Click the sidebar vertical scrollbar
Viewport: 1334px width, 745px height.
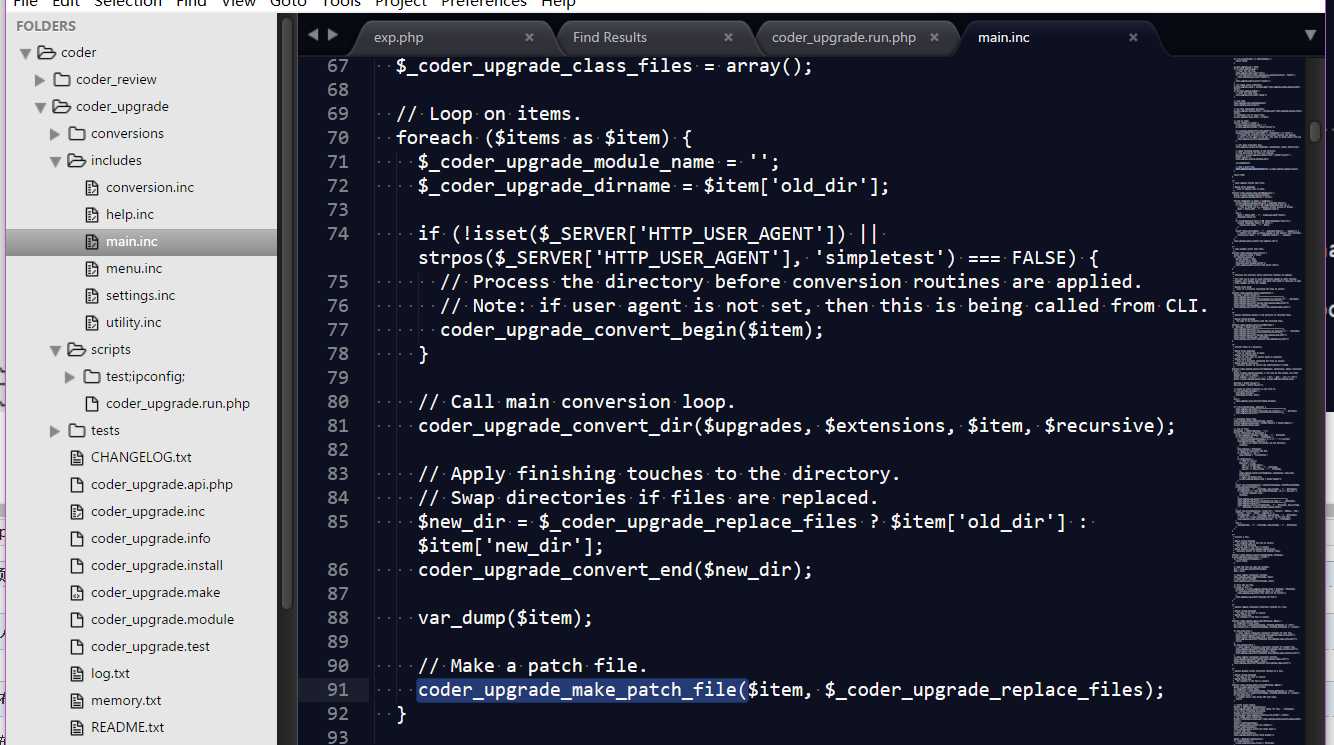[x=287, y=315]
